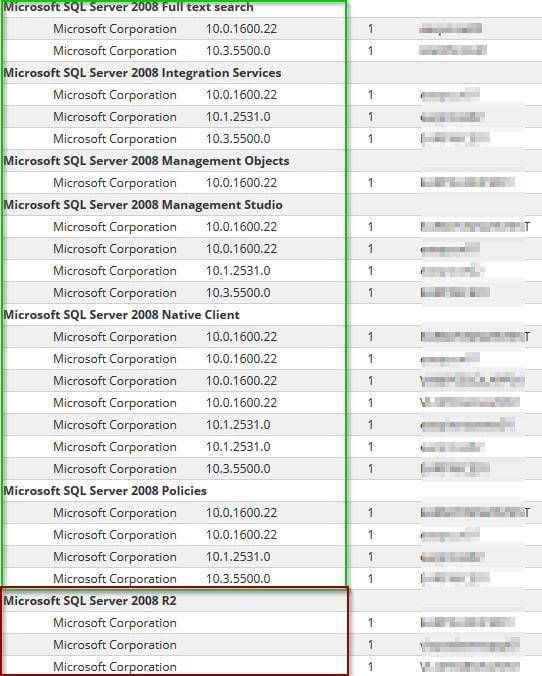Click version 10.1.2531.0 under Integration Services
Viewport: 542px width, 676px height.
(x=238, y=117)
